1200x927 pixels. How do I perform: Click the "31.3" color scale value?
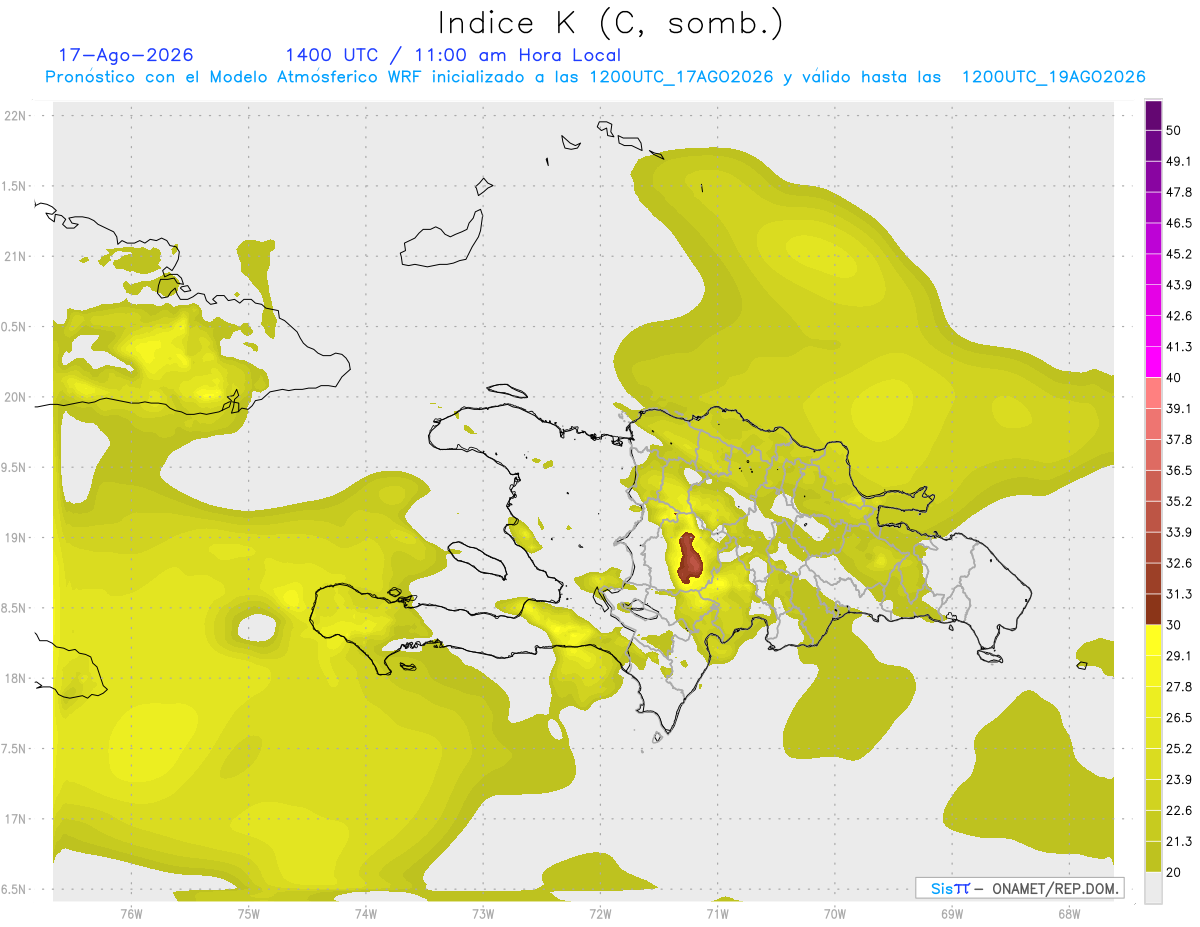coord(1179,594)
